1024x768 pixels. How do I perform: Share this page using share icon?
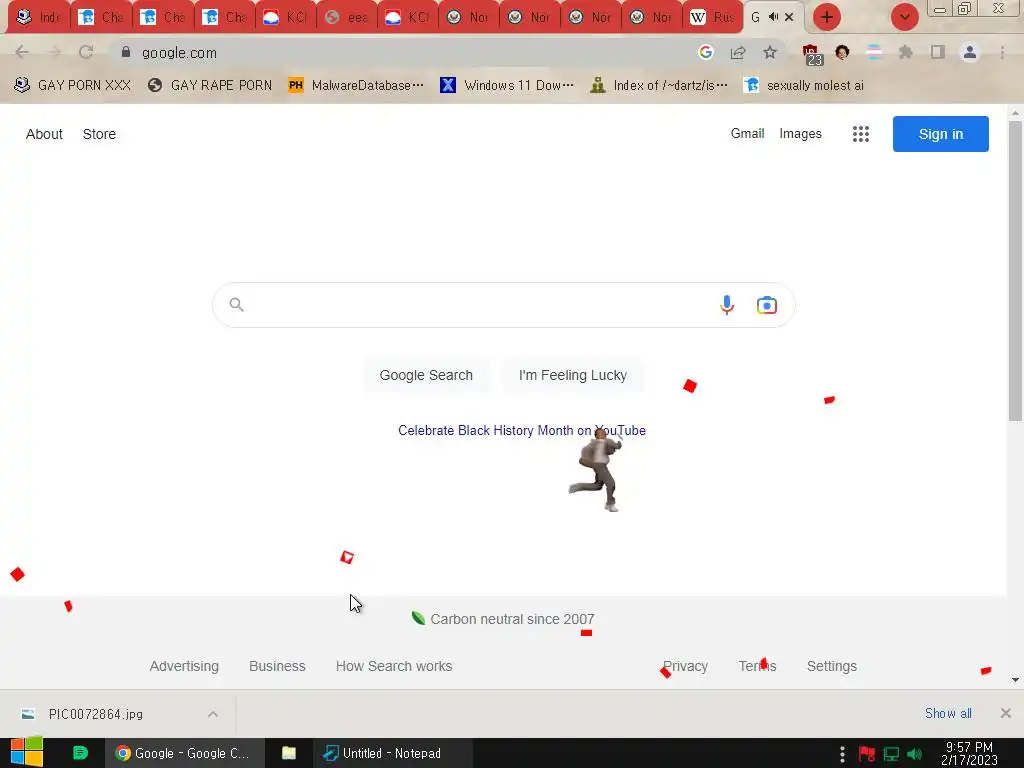[738, 52]
